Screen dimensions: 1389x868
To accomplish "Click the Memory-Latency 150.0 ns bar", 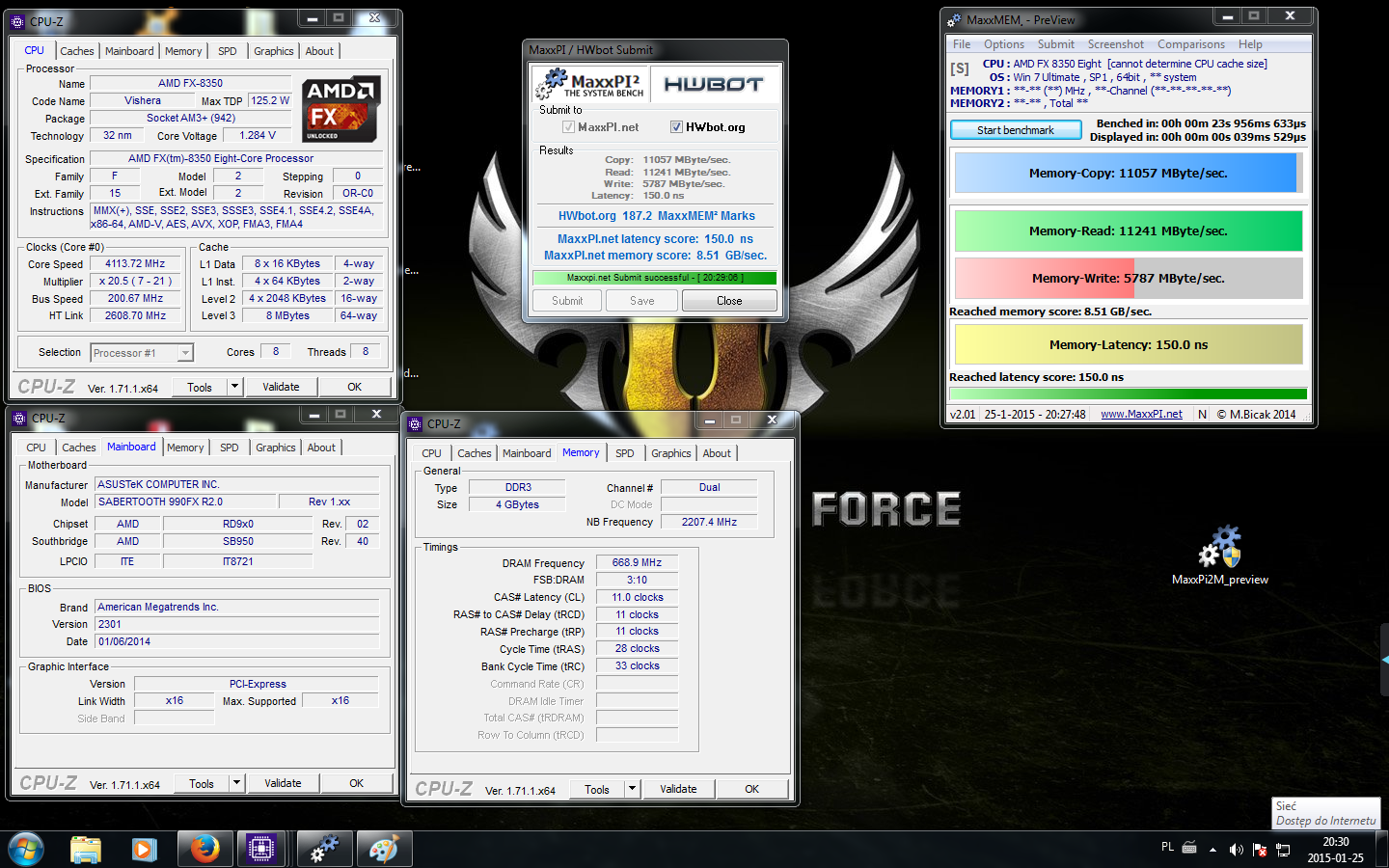I will click(x=1129, y=344).
